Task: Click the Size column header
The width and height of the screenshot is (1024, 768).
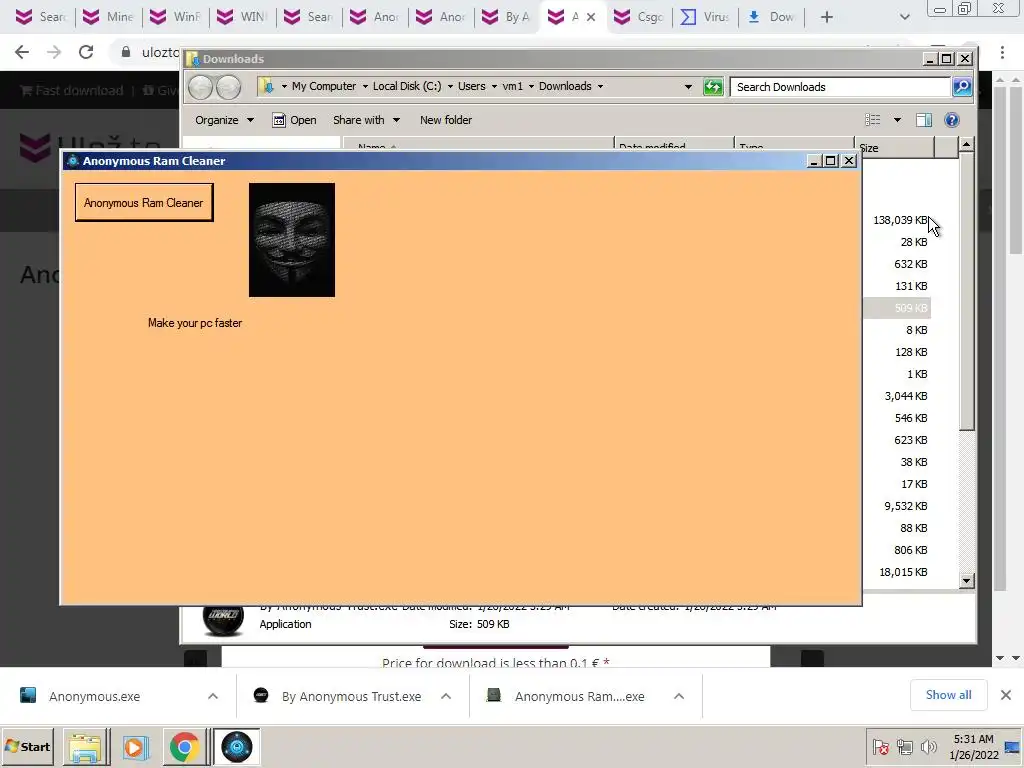Action: coord(895,148)
